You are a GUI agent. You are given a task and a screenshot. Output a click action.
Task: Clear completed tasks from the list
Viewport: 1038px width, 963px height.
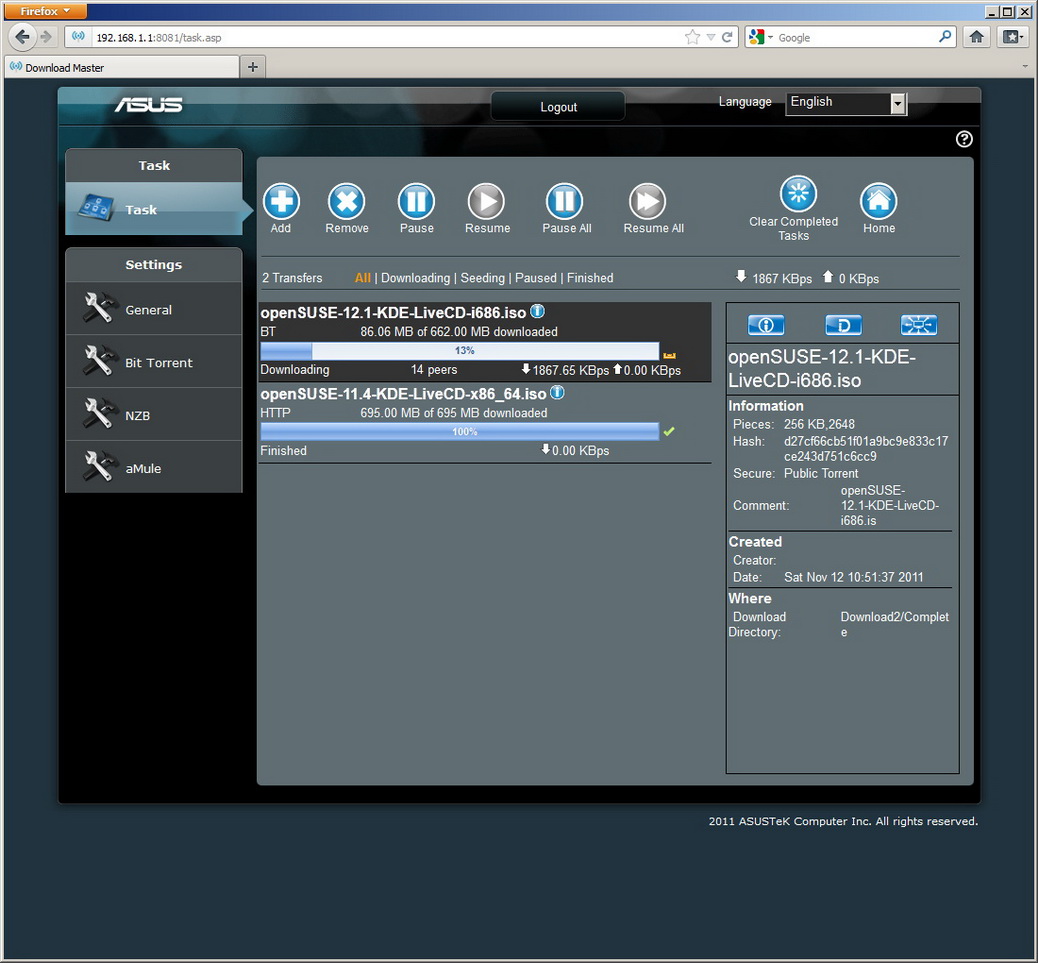pos(797,195)
